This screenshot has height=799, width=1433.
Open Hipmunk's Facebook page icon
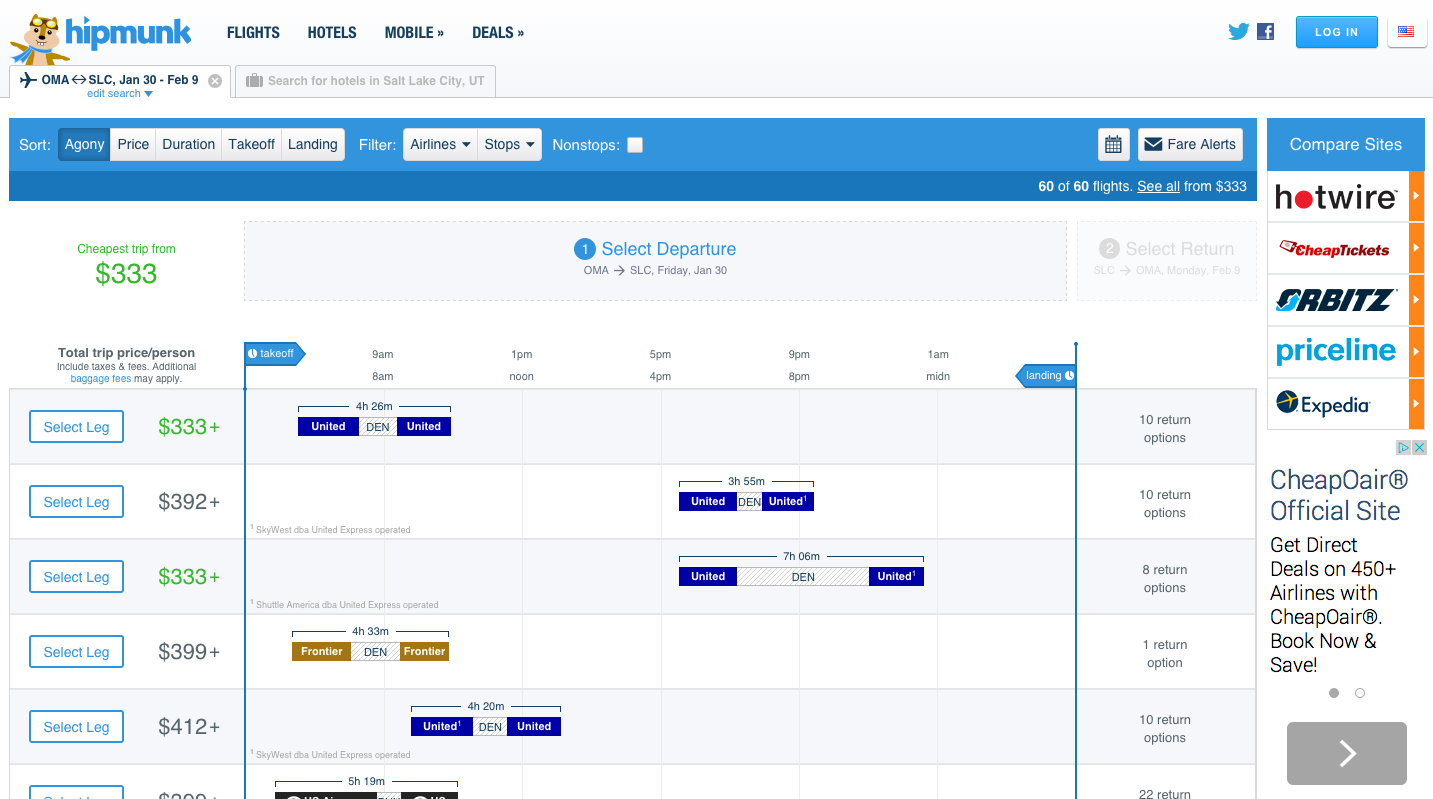point(1266,31)
